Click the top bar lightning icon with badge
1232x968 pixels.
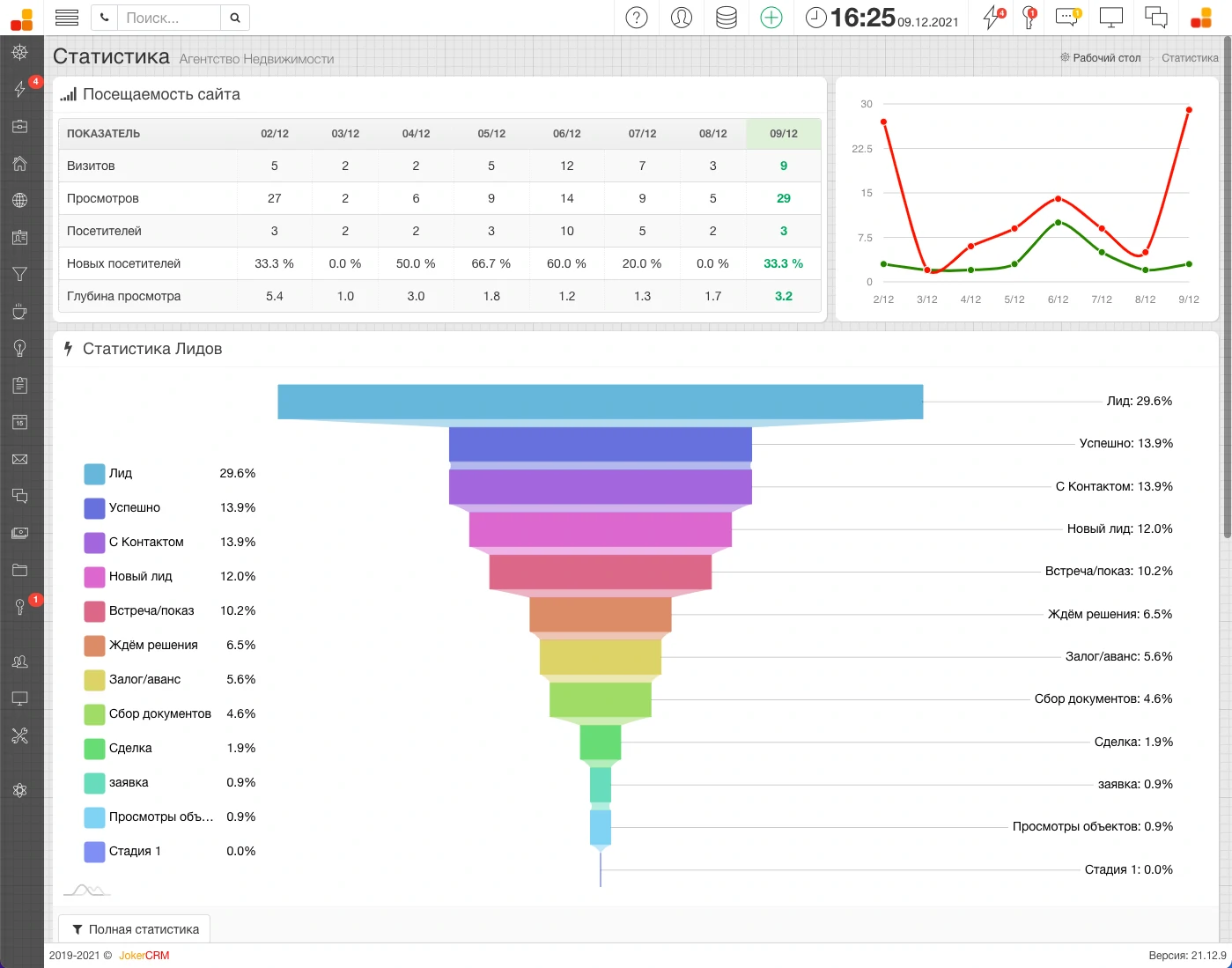(x=992, y=18)
